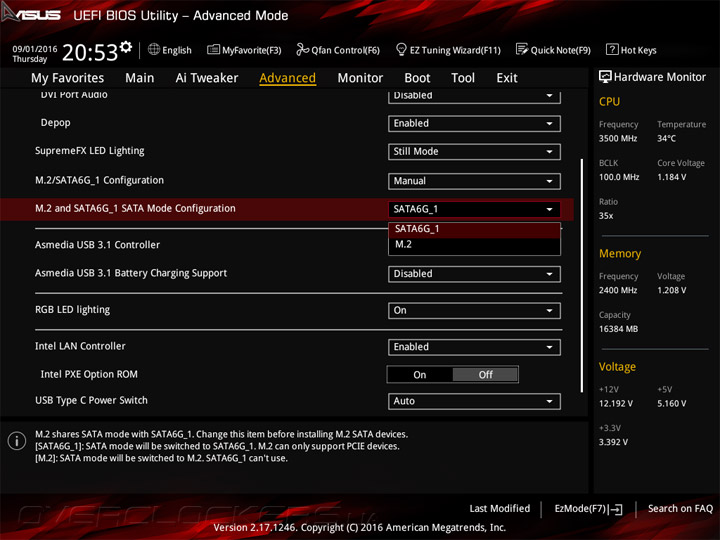Open USB Type C Power Switch dropdown
The width and height of the screenshot is (720, 540).
pos(474,401)
